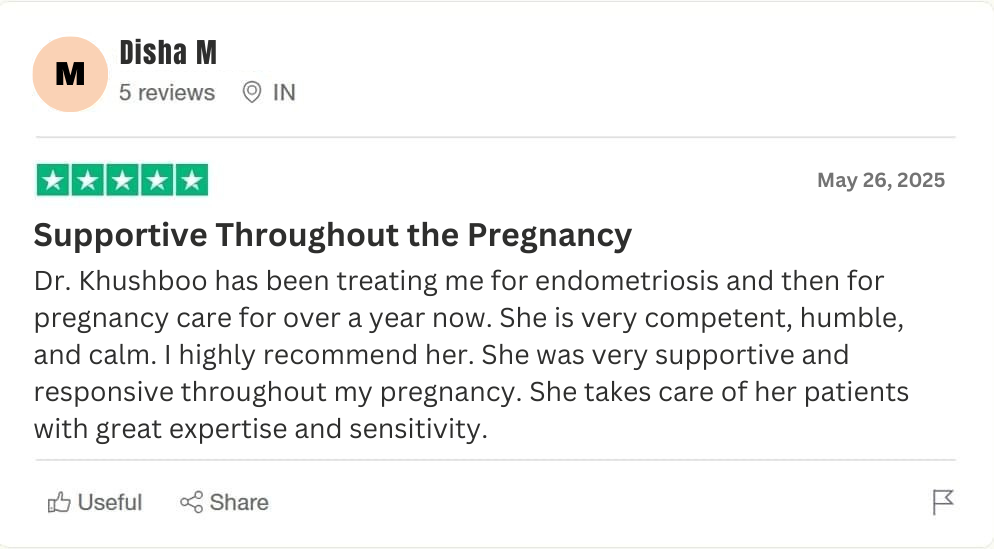Click the May 26, 2025 date
The height and width of the screenshot is (549, 994).
(x=880, y=181)
